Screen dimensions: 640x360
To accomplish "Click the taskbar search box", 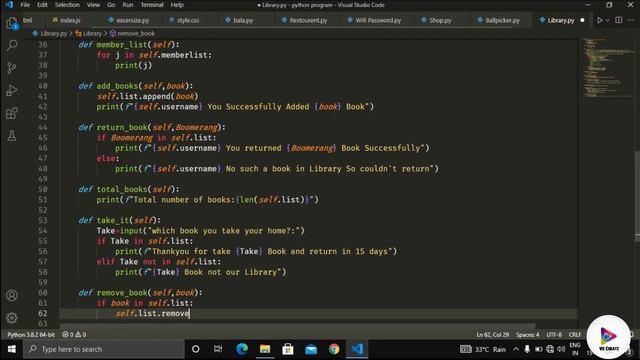I will tap(104, 349).
